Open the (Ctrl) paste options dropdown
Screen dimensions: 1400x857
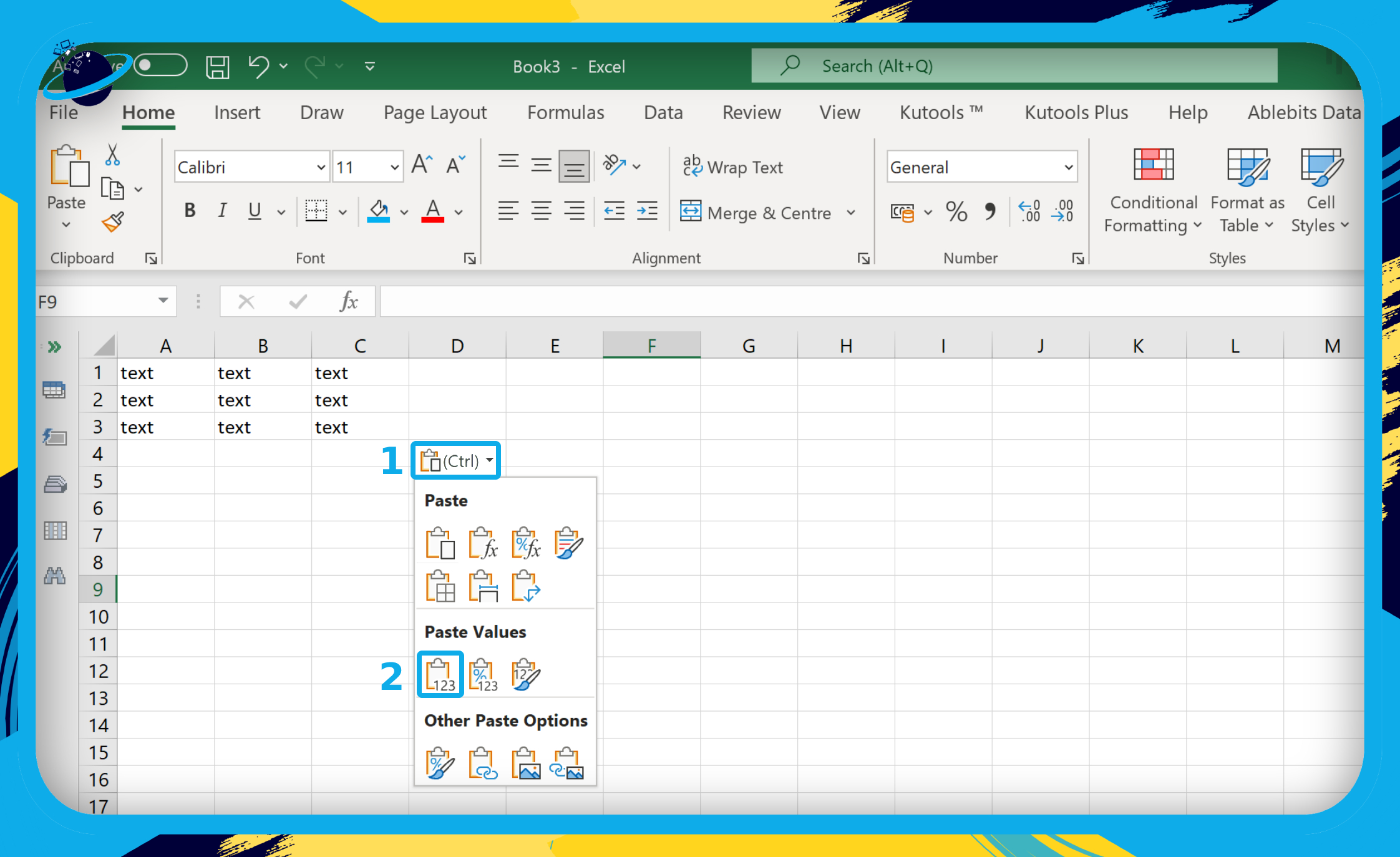pos(456,461)
